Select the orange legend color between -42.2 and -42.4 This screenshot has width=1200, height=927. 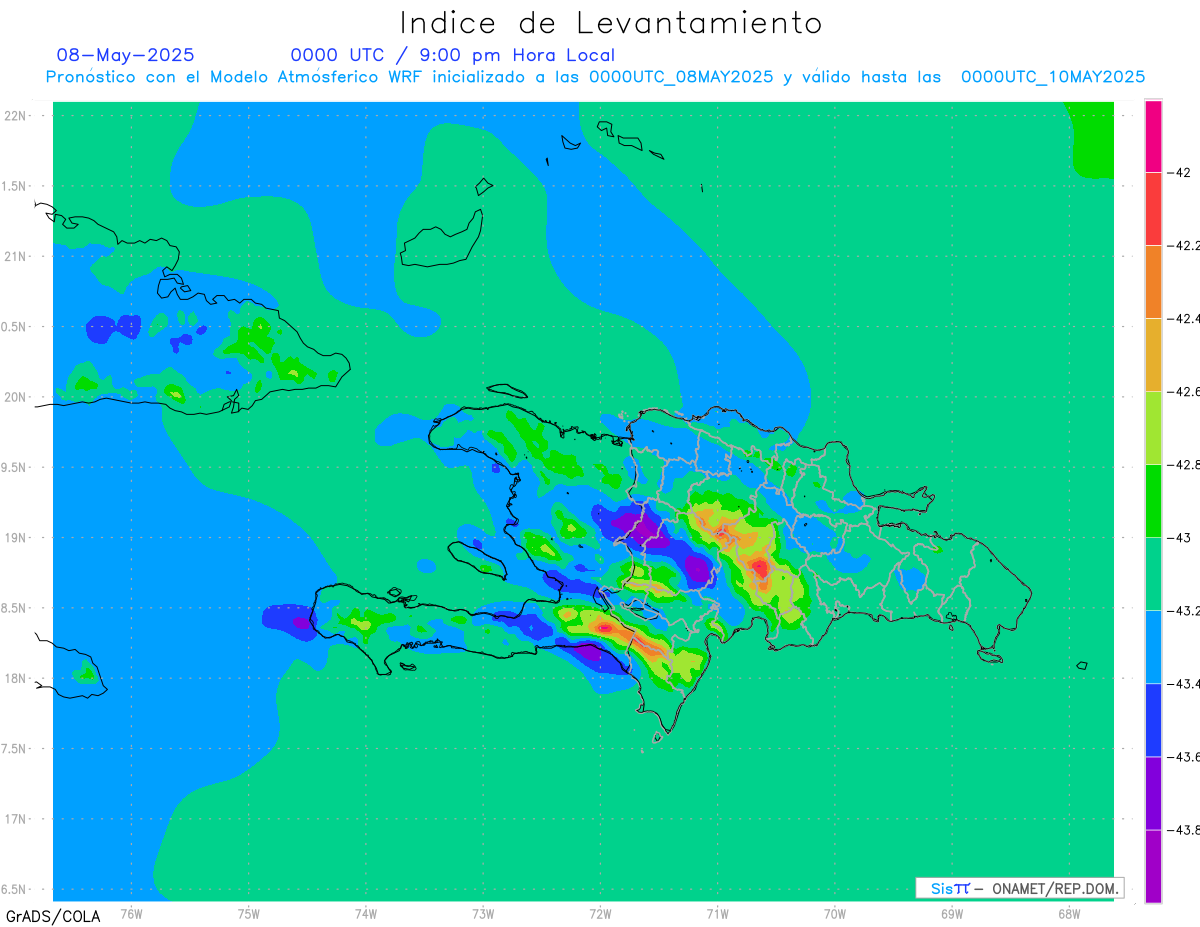pyautogui.click(x=1153, y=282)
